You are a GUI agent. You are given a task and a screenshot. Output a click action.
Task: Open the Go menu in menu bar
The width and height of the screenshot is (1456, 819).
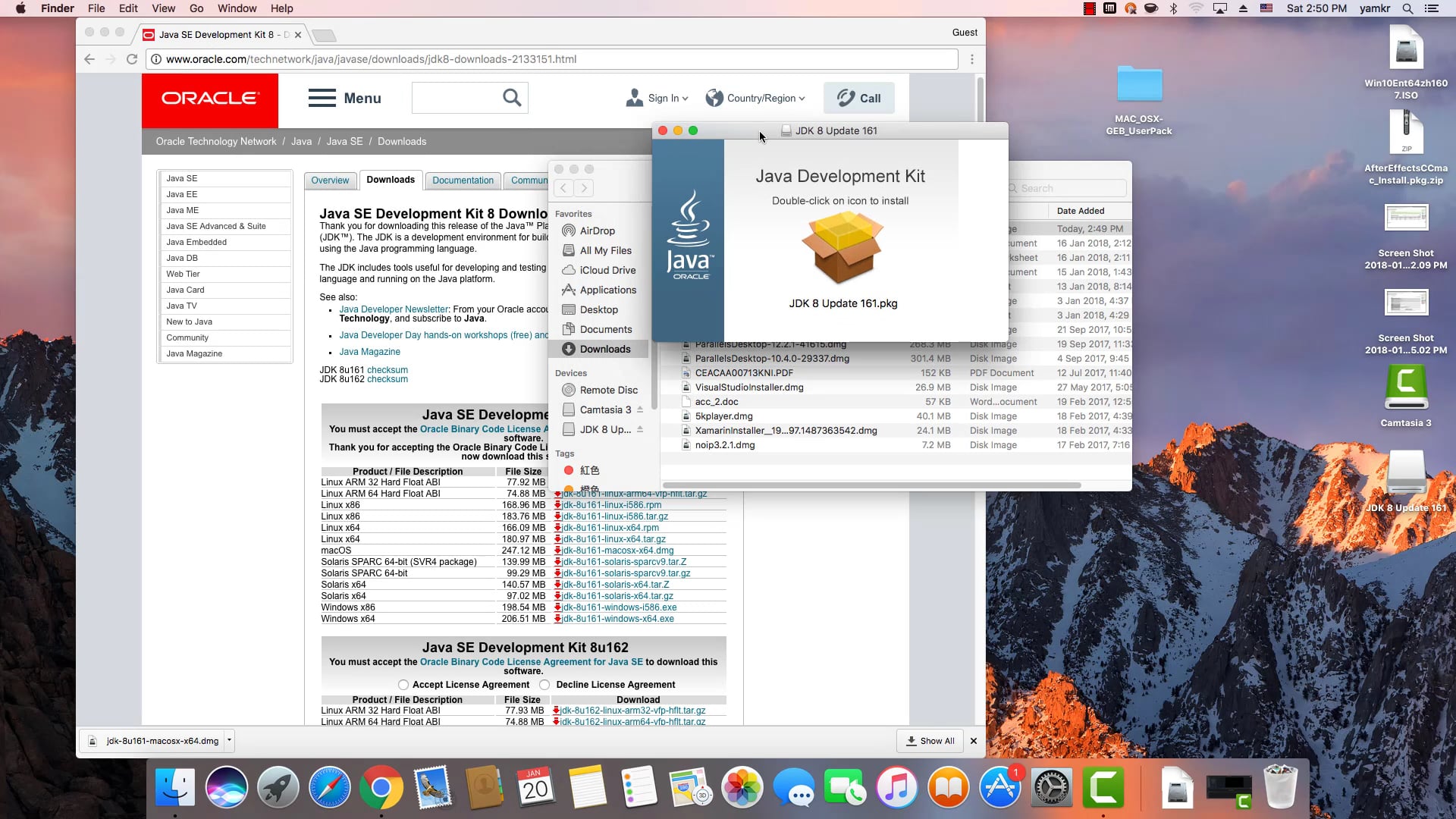tap(196, 8)
